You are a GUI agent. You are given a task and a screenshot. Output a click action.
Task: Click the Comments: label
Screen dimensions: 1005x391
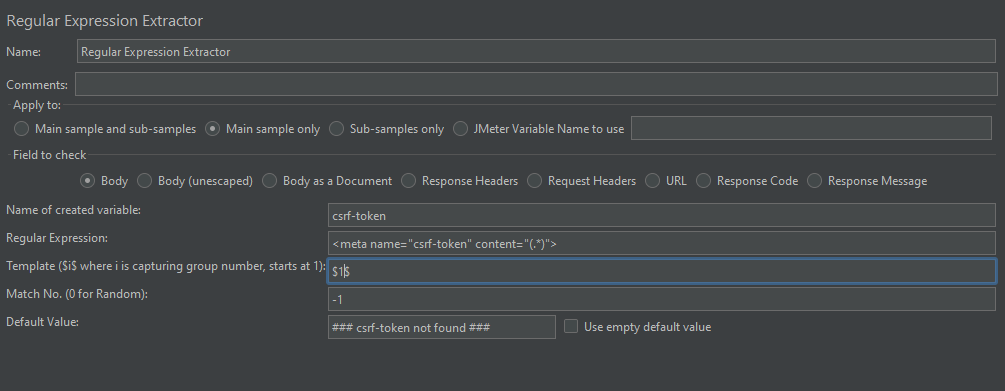click(37, 85)
